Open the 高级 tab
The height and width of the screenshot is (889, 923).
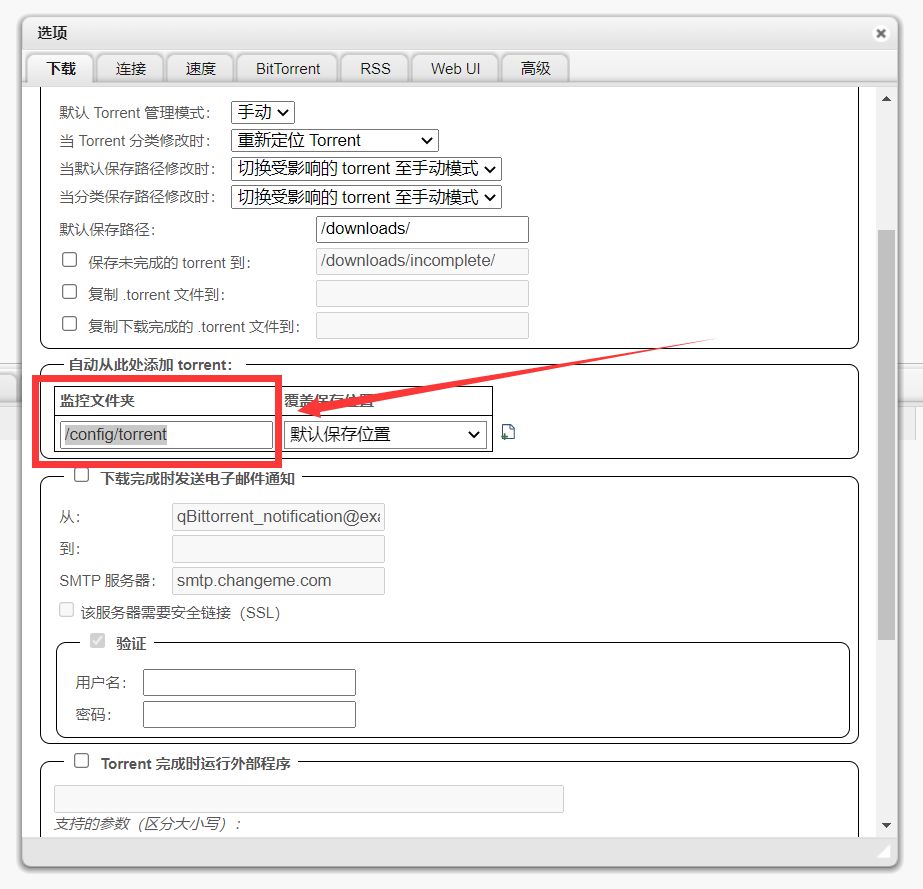pos(535,69)
